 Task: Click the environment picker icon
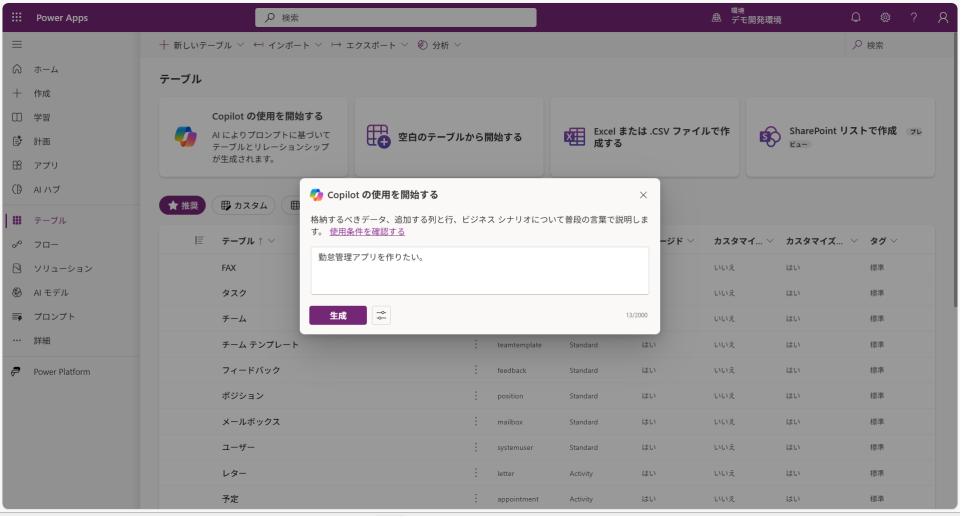(x=716, y=18)
